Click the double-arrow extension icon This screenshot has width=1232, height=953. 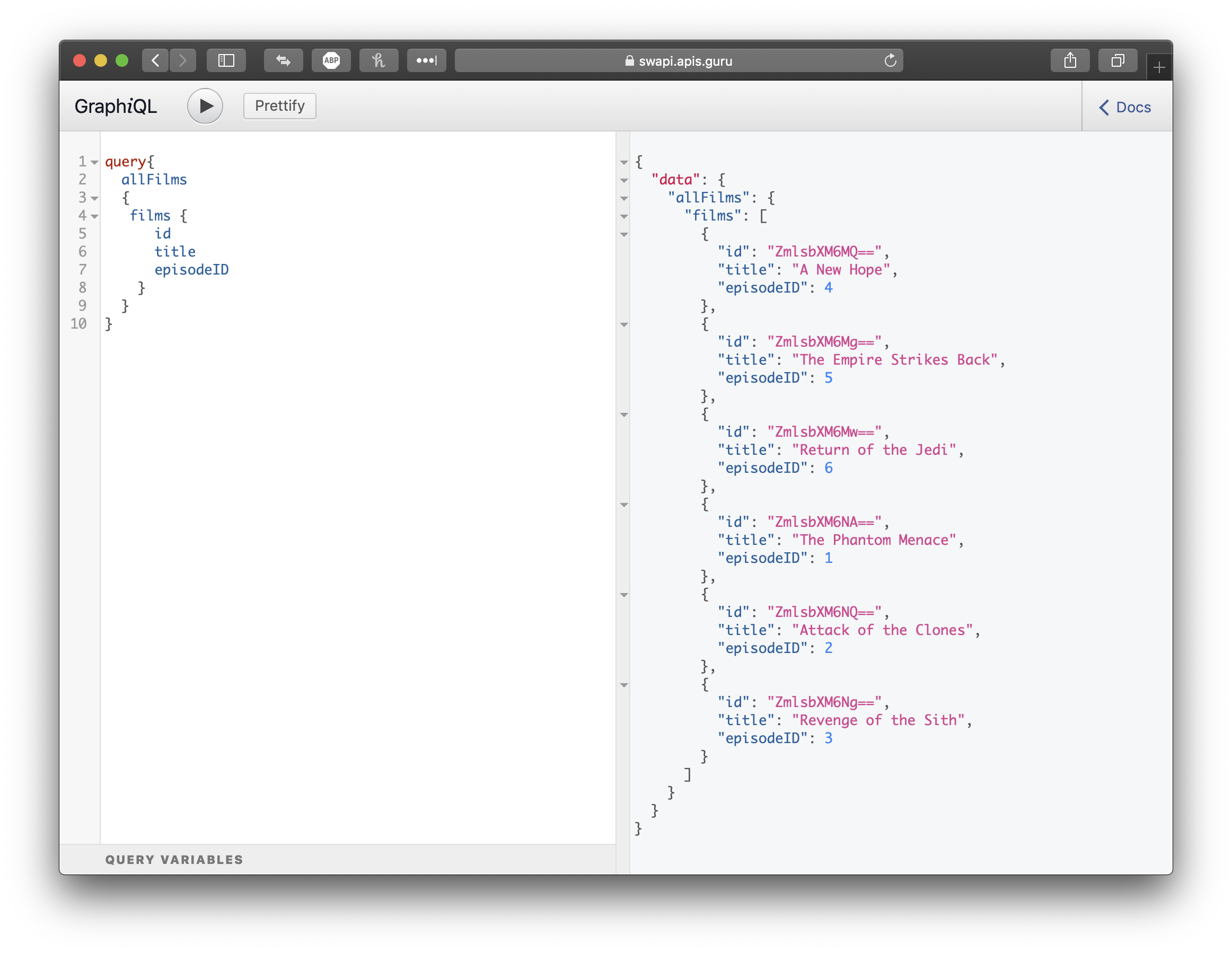[x=283, y=60]
